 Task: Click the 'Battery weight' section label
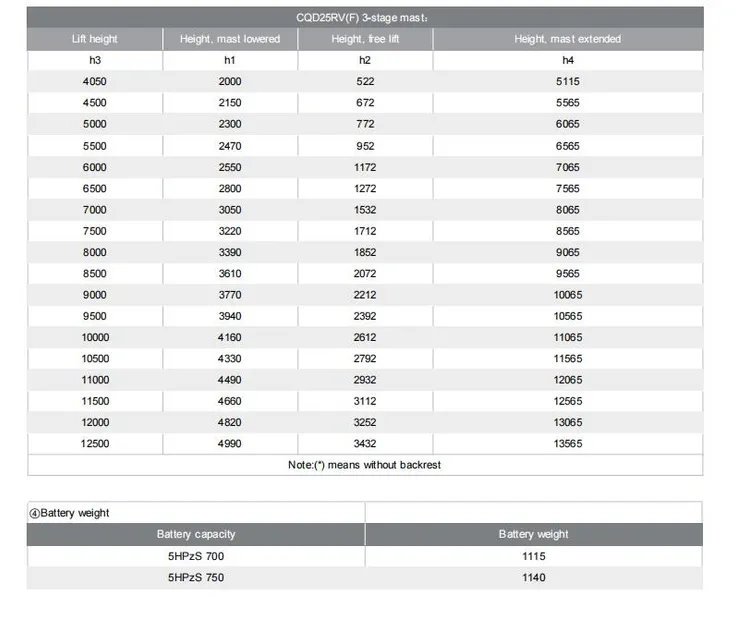click(69, 513)
